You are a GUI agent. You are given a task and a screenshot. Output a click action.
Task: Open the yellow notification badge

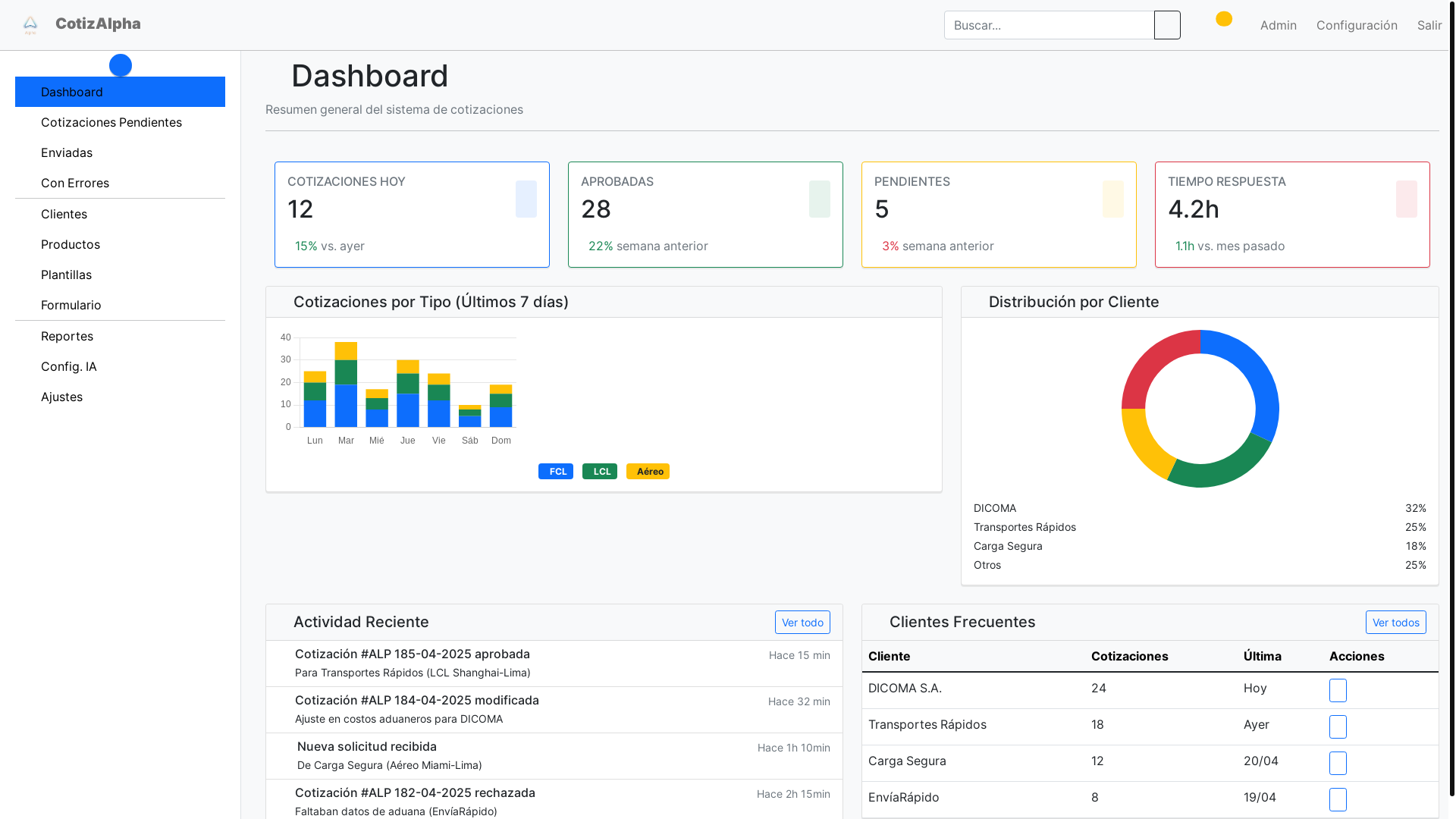[x=1224, y=19]
